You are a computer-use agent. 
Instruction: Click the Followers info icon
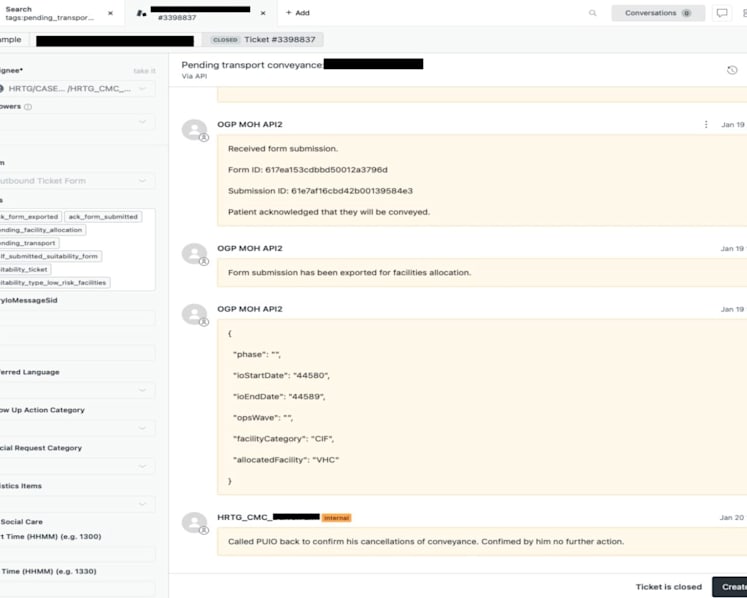pos(28,107)
